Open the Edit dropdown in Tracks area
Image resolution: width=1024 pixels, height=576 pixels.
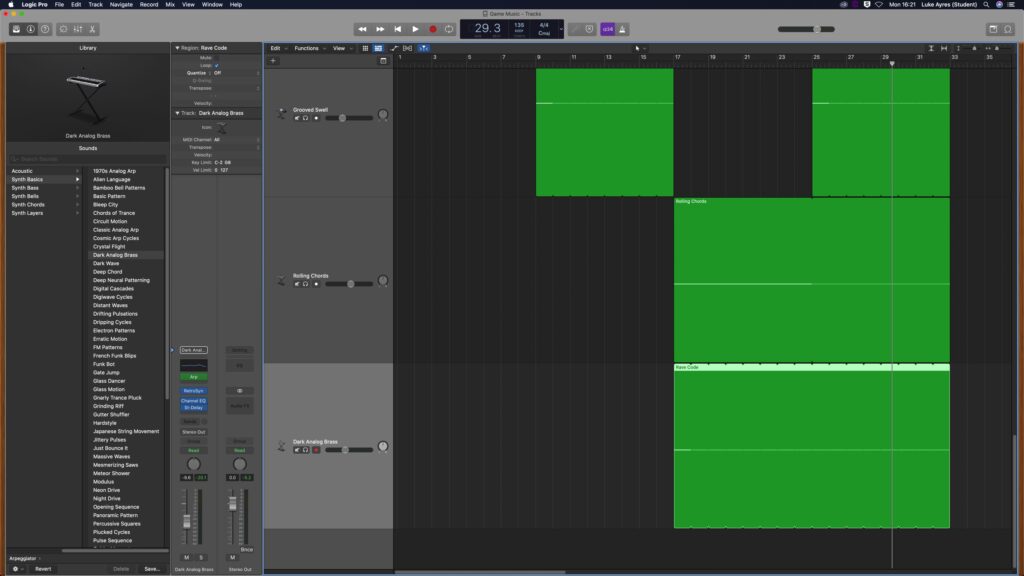[278, 48]
